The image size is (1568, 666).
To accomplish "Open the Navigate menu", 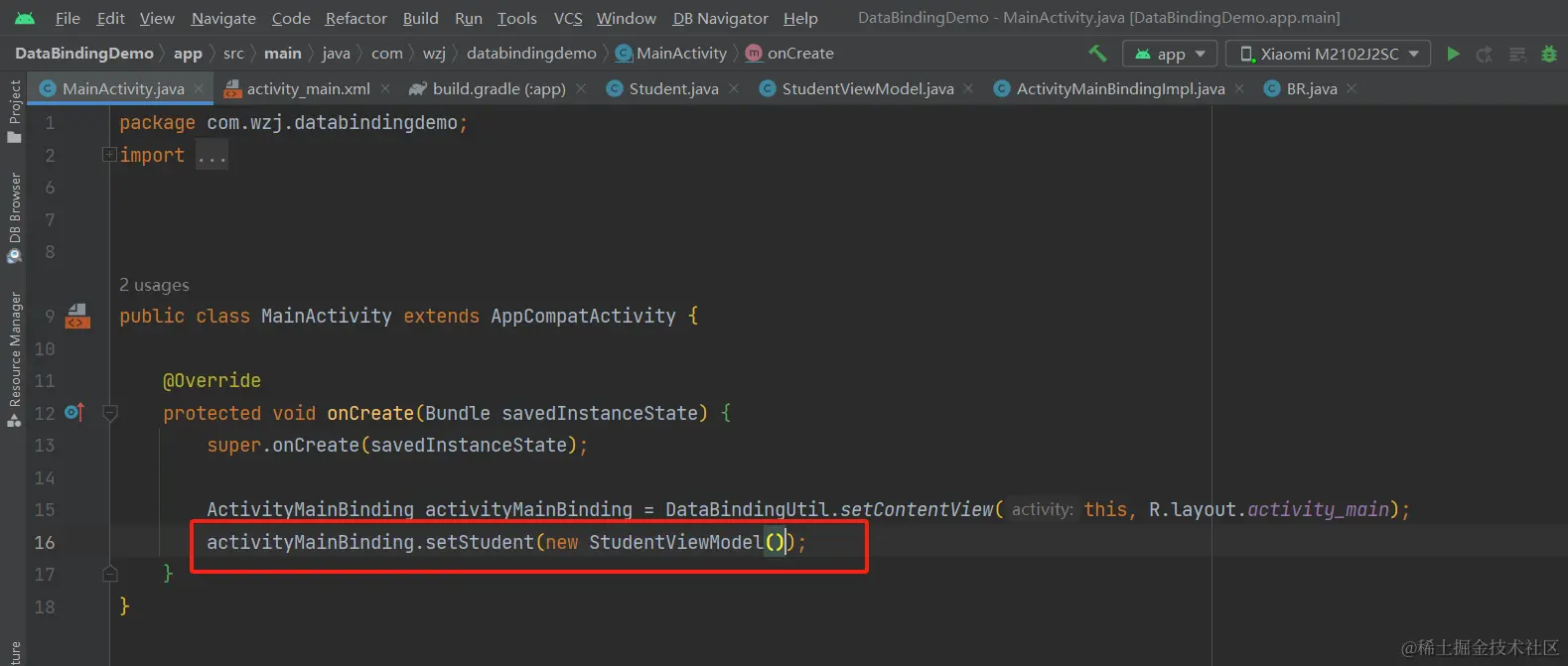I will [x=223, y=18].
